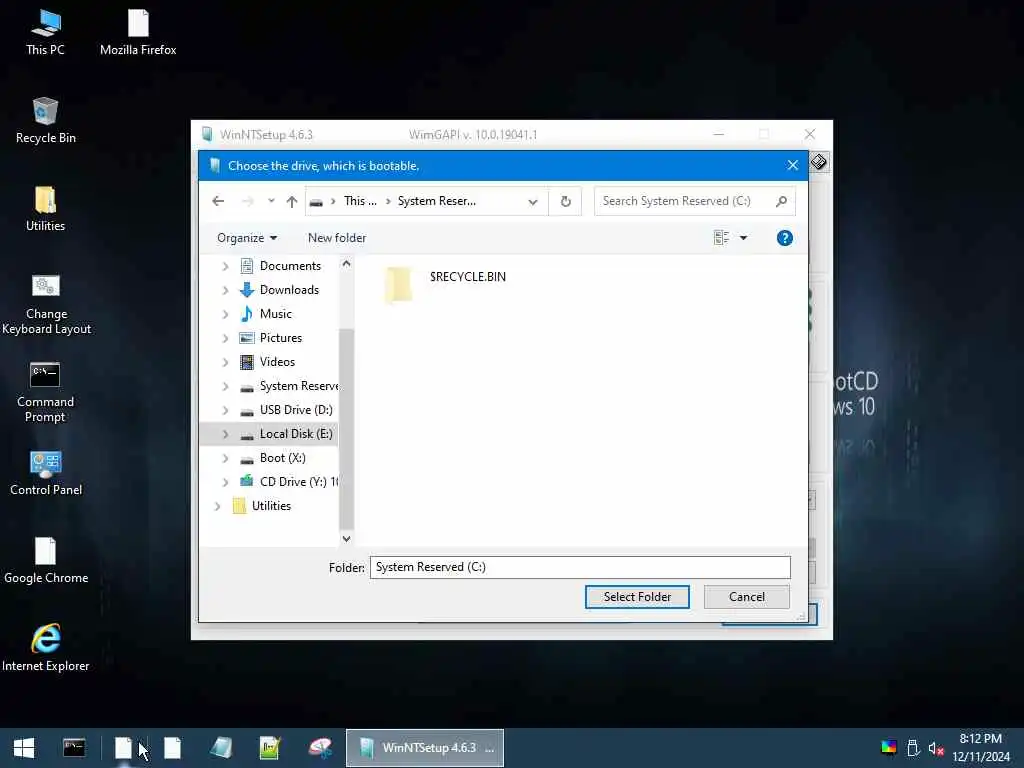Click the Folder name input field
Image resolution: width=1024 pixels, height=768 pixels.
[x=580, y=567]
